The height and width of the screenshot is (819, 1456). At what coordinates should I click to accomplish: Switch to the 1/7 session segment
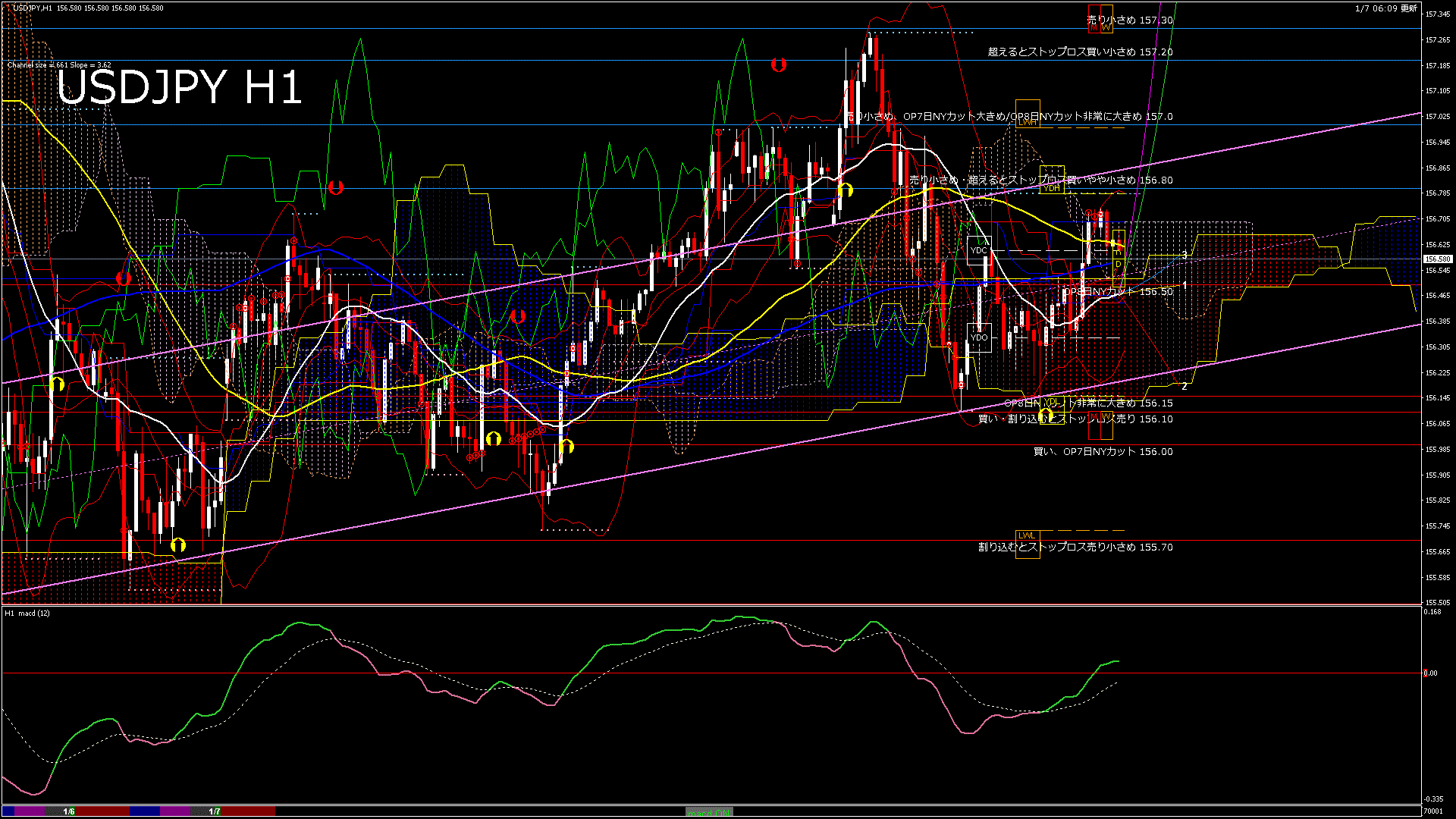215,810
